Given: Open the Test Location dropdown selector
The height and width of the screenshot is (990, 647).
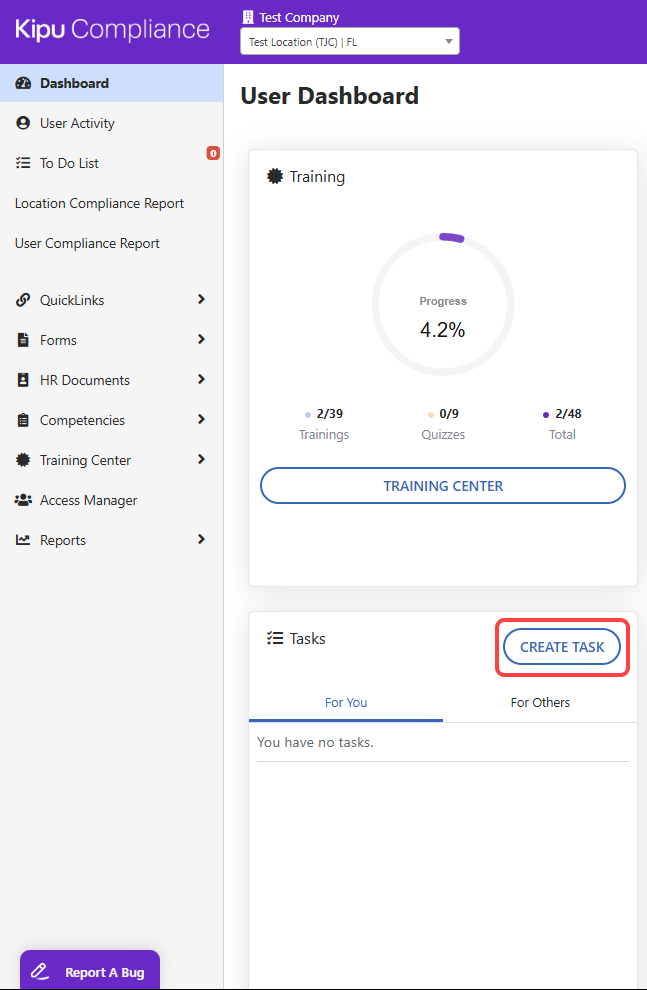Looking at the screenshot, I should coord(349,42).
